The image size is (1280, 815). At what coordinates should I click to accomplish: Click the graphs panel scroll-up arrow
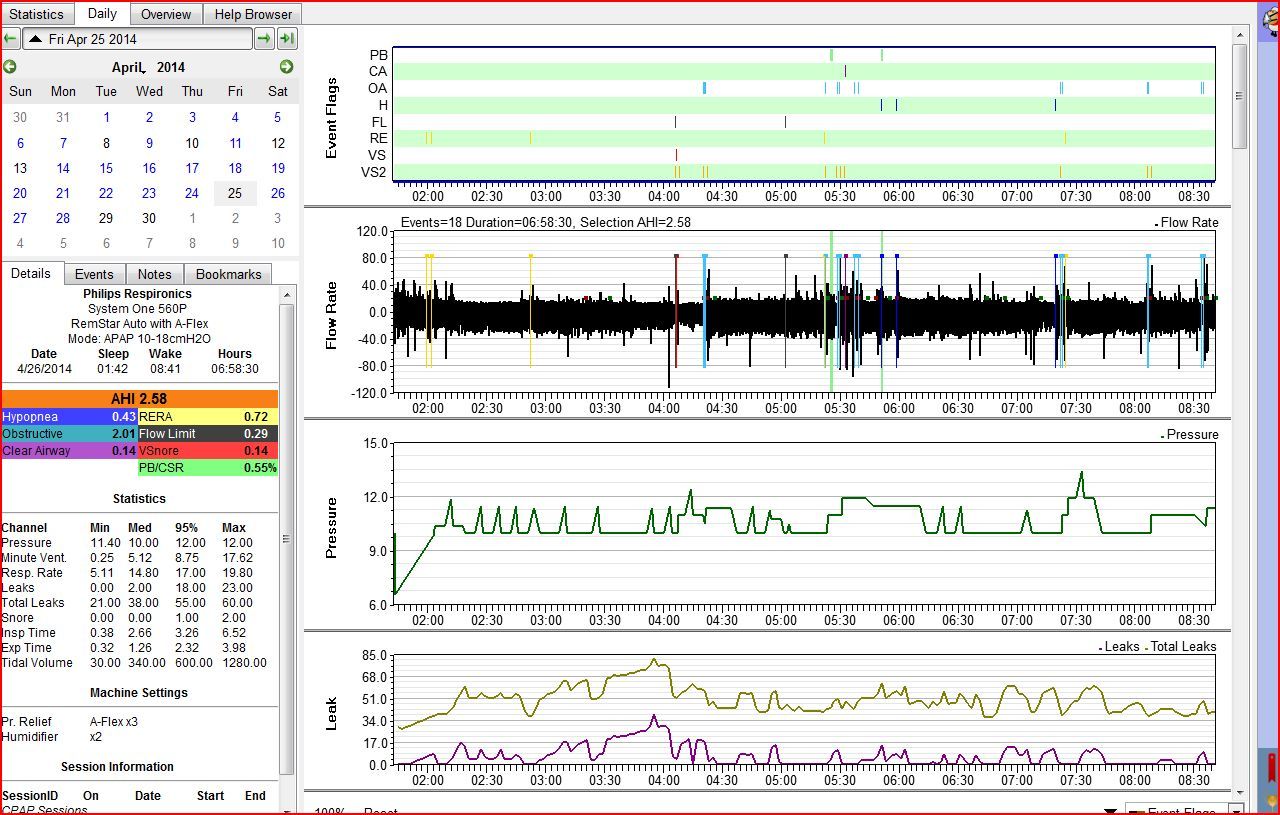(x=1240, y=36)
